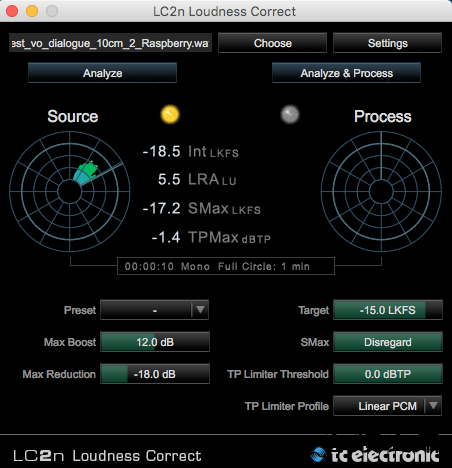Adjust the Max Reduction -18.0 dB slider

155,374
